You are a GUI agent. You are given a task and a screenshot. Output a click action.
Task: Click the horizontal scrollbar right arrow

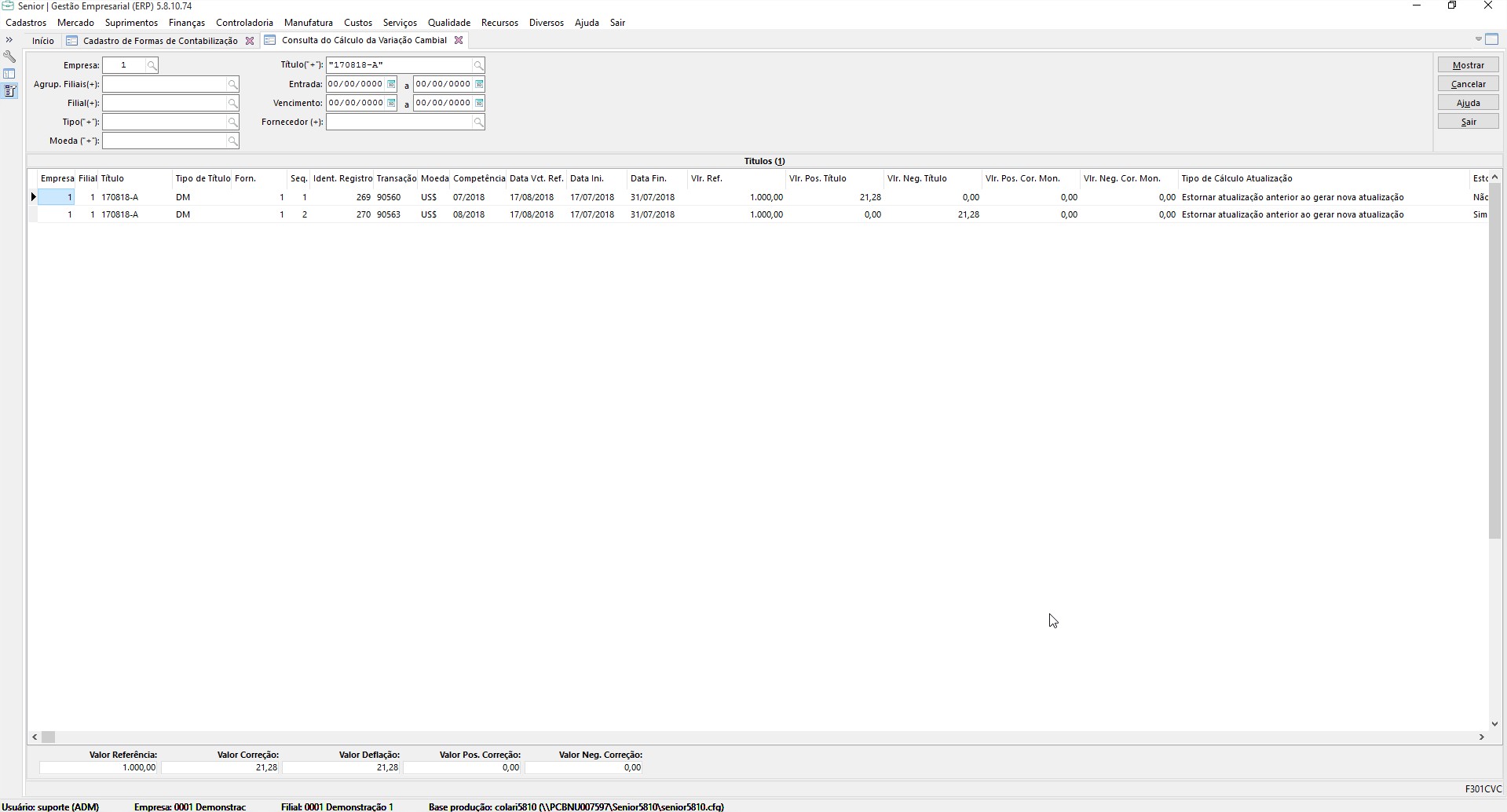tap(1481, 737)
